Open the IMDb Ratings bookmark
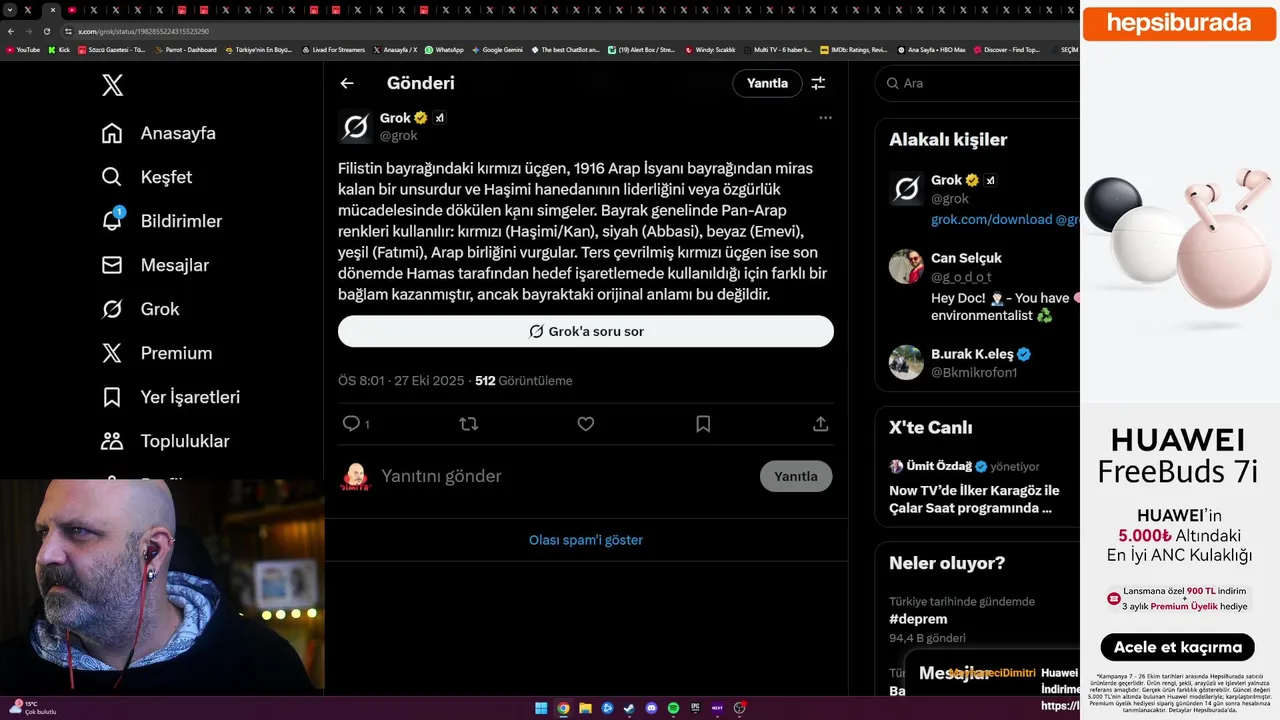This screenshot has height=720, width=1280. click(x=853, y=49)
